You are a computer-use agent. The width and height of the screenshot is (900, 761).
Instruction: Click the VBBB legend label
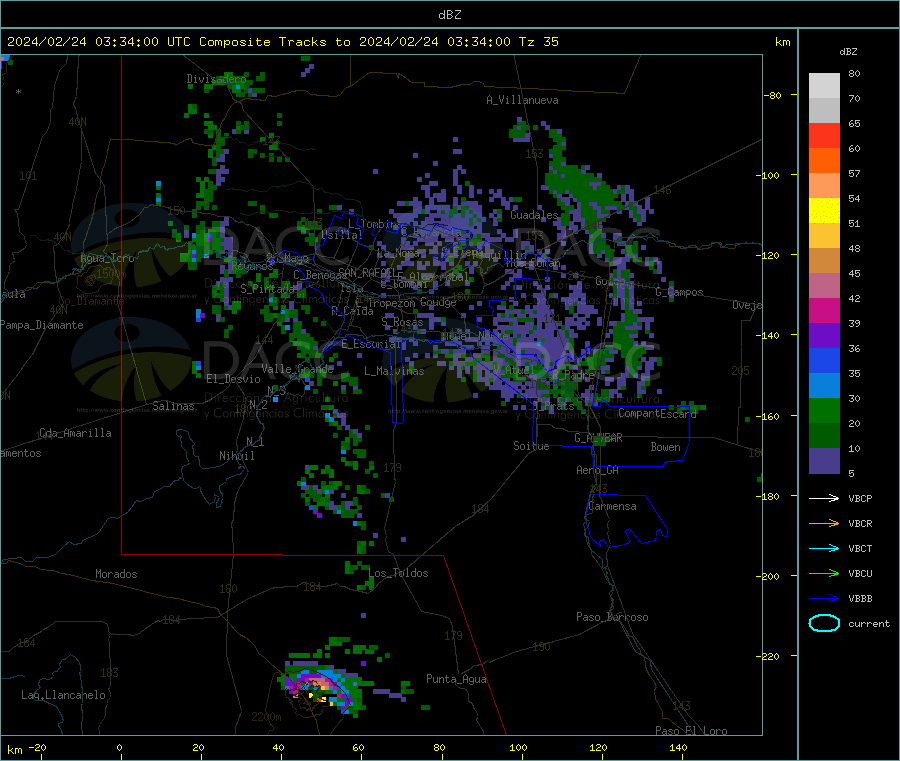pos(860,599)
